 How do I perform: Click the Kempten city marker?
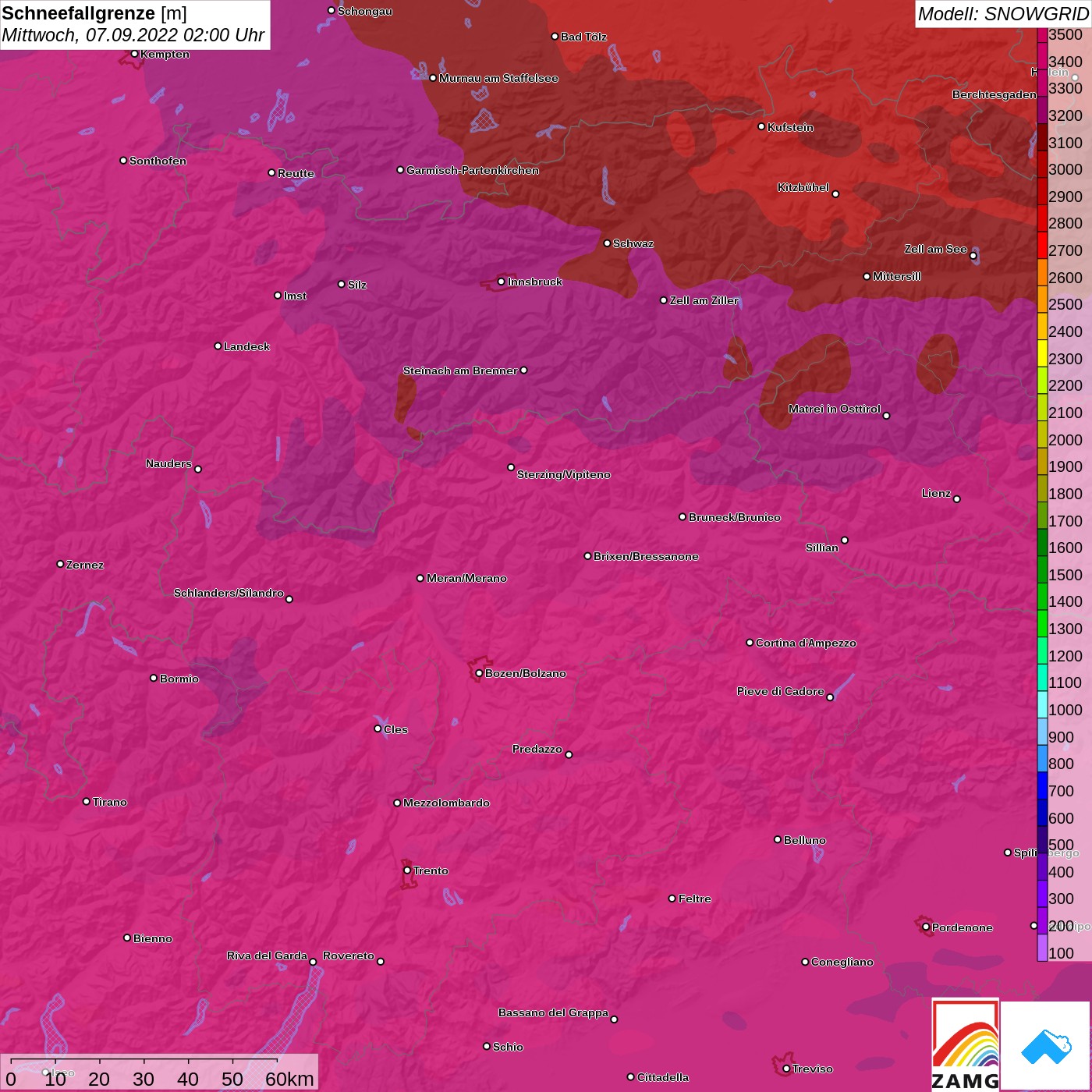134,54
